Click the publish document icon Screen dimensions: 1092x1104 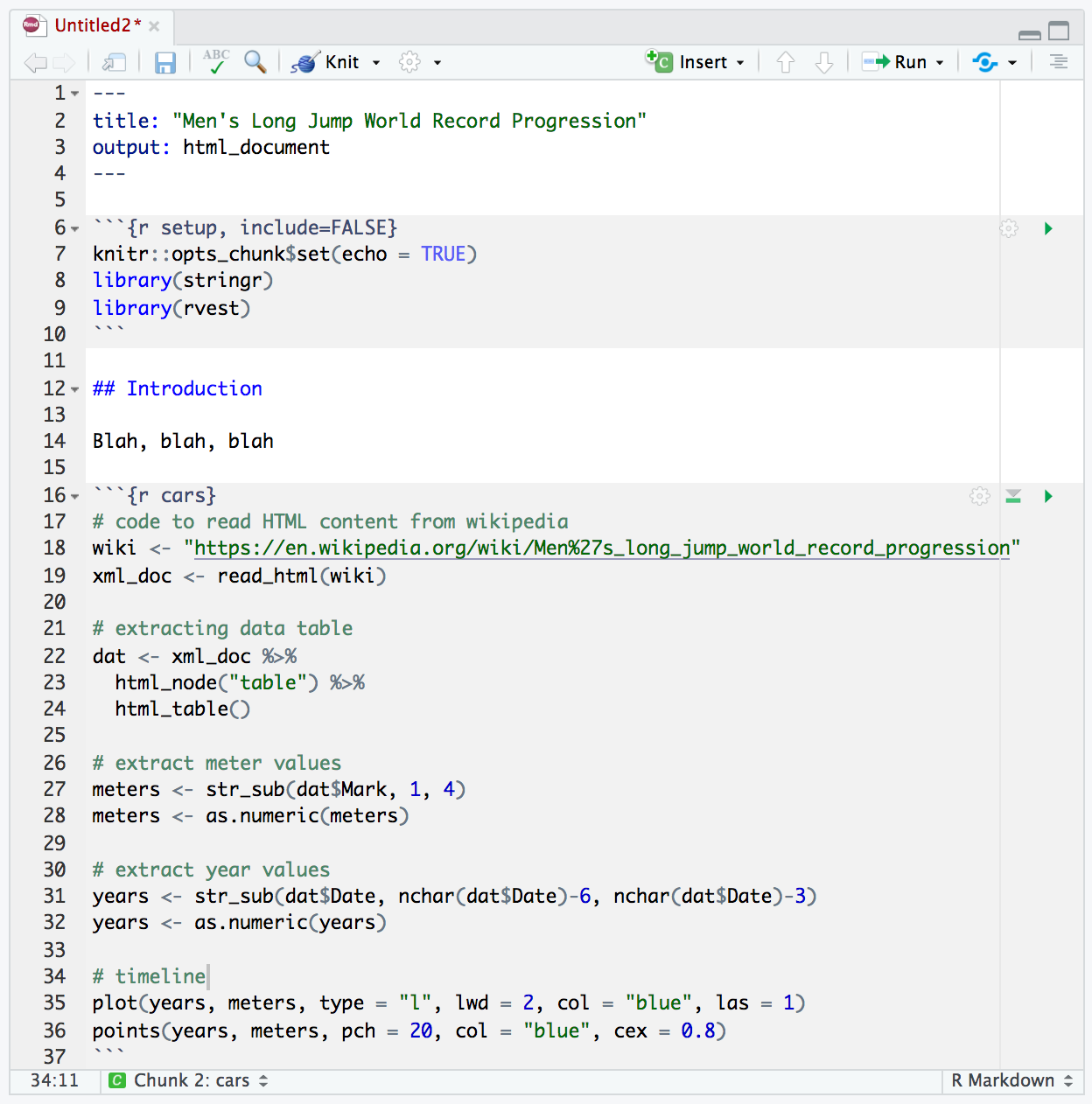[x=985, y=62]
